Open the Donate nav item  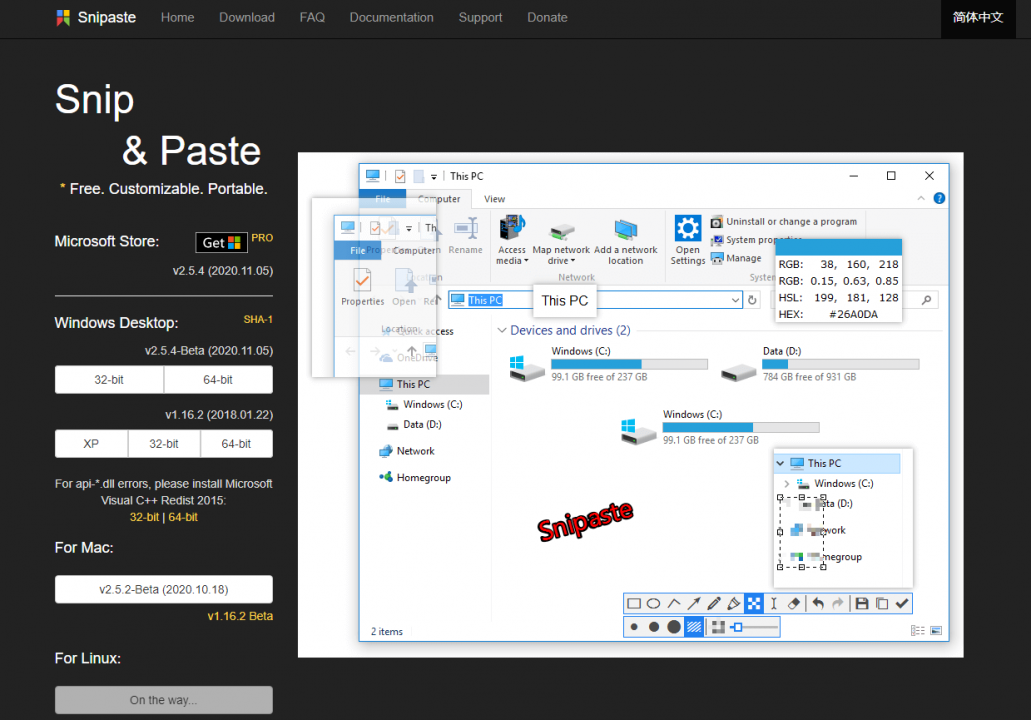point(547,18)
